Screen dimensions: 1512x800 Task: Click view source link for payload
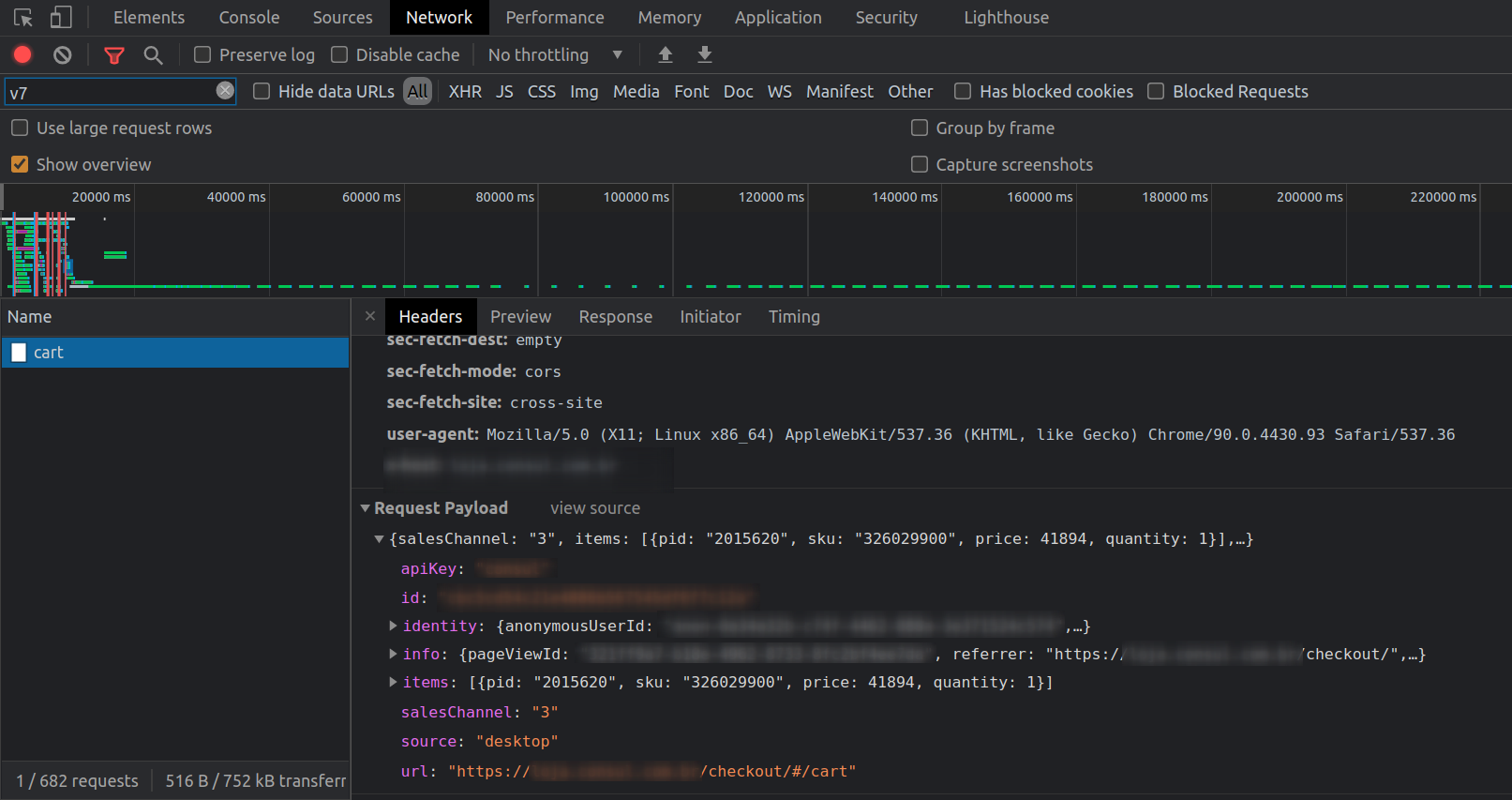tap(595, 508)
